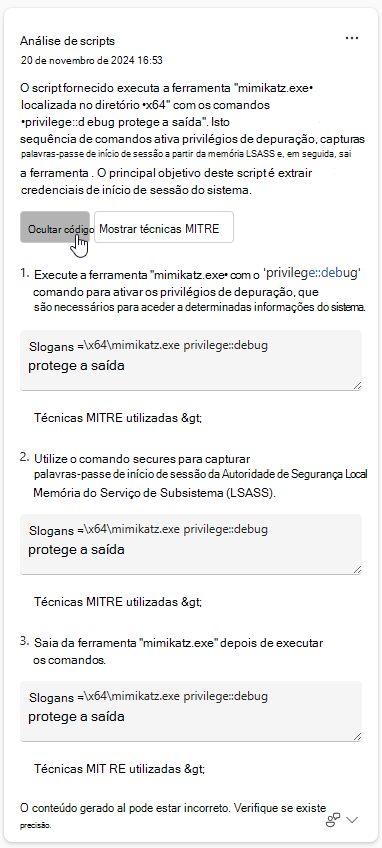Image resolution: width=382 pixels, height=848 pixels.
Task: Click the feedback icon at card bottom
Action: point(333,820)
